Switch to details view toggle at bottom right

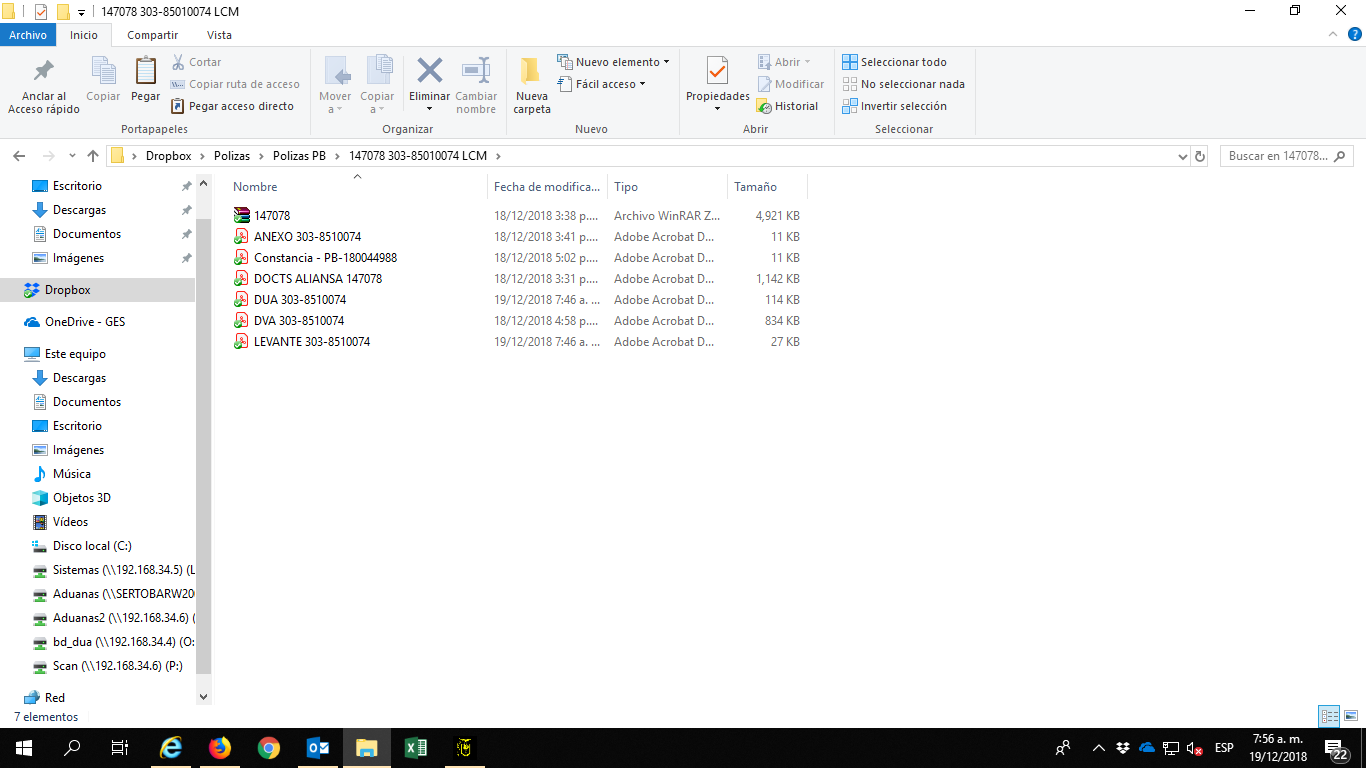pos(1329,716)
